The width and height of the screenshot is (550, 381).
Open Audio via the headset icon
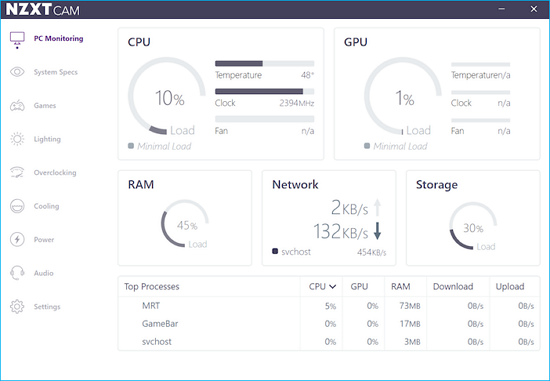tap(17, 273)
